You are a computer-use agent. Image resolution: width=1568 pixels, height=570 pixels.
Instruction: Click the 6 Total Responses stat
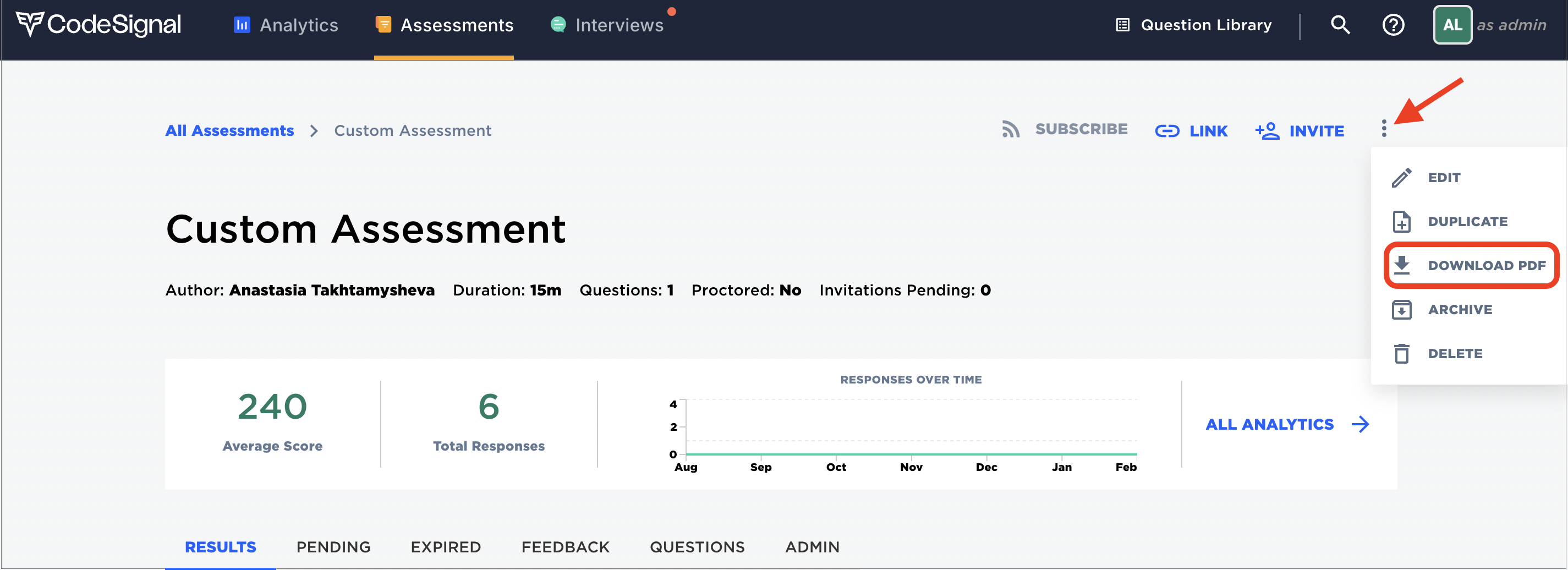click(x=488, y=423)
